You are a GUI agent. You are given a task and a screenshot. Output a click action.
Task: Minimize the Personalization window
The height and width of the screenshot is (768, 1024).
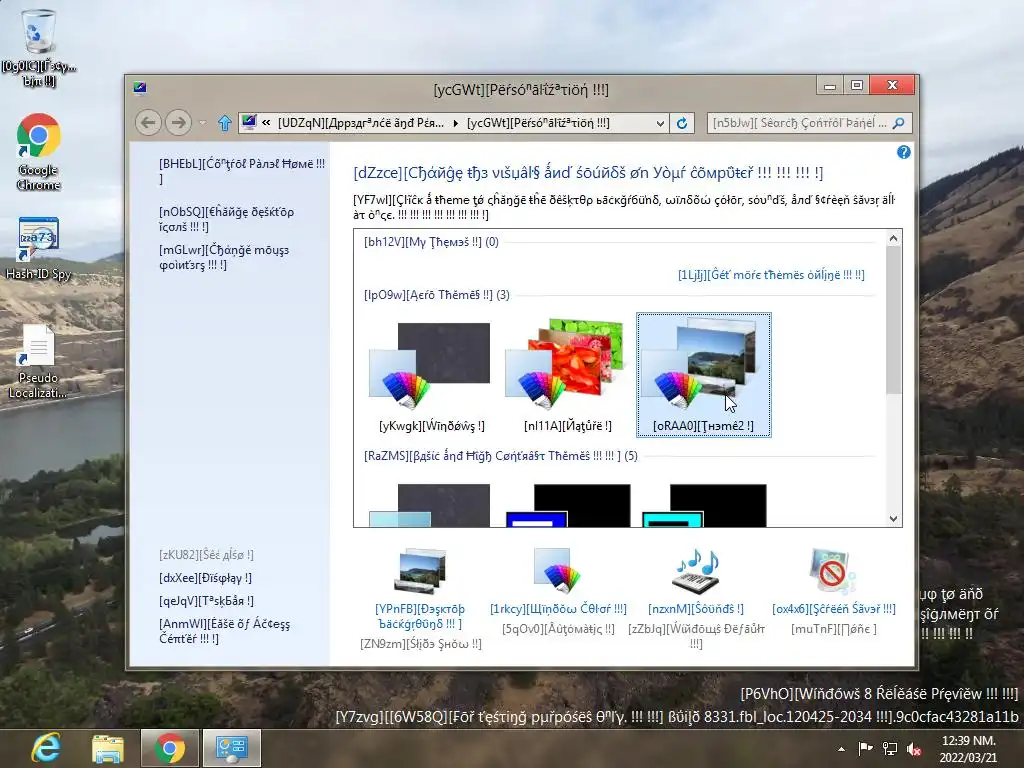(829, 86)
